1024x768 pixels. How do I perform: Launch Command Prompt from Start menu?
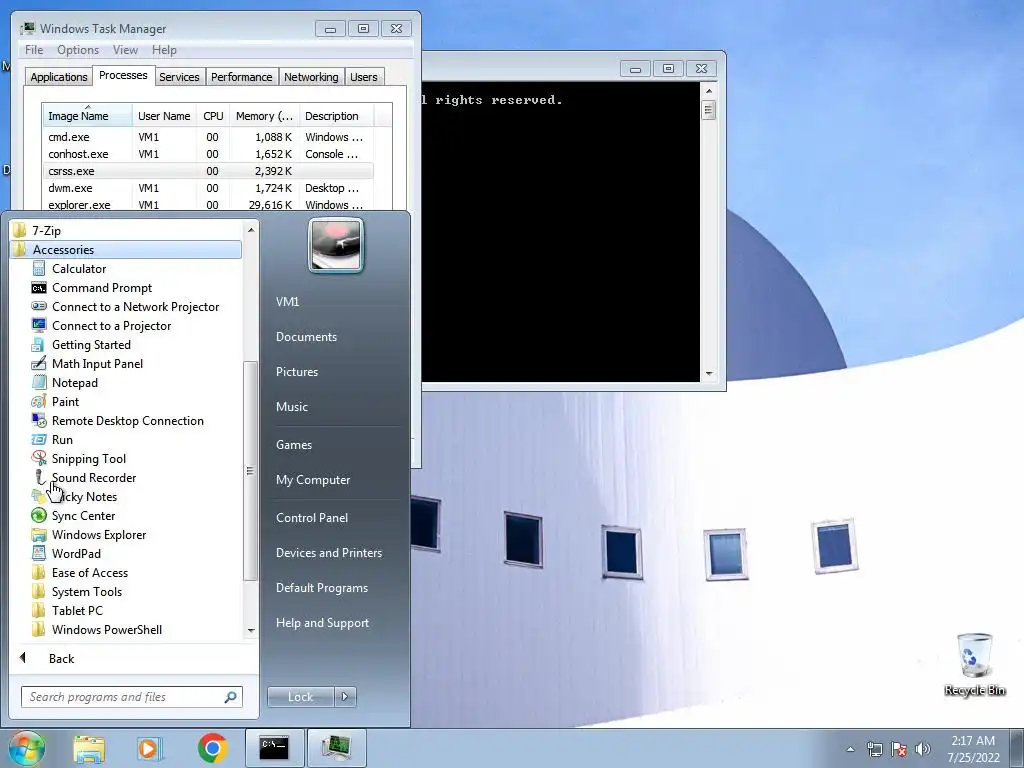[101, 287]
